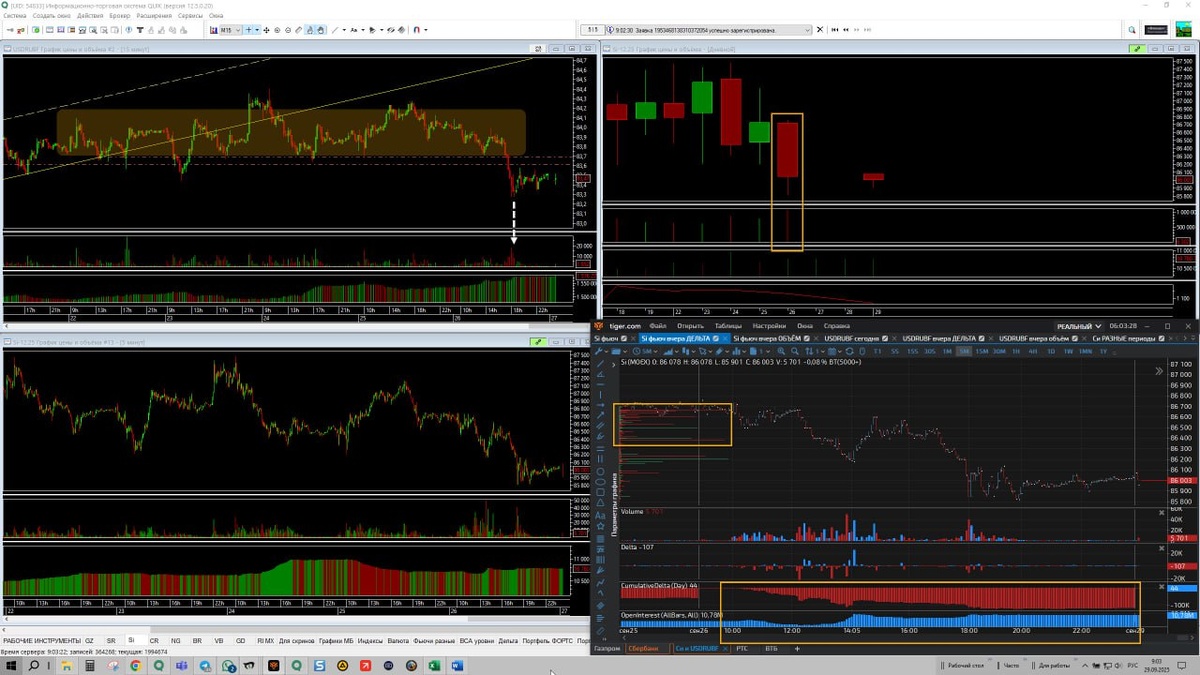Toggle checkbox on USDRUBF вчера объём tab
The height and width of the screenshot is (675, 1200).
click(1073, 338)
